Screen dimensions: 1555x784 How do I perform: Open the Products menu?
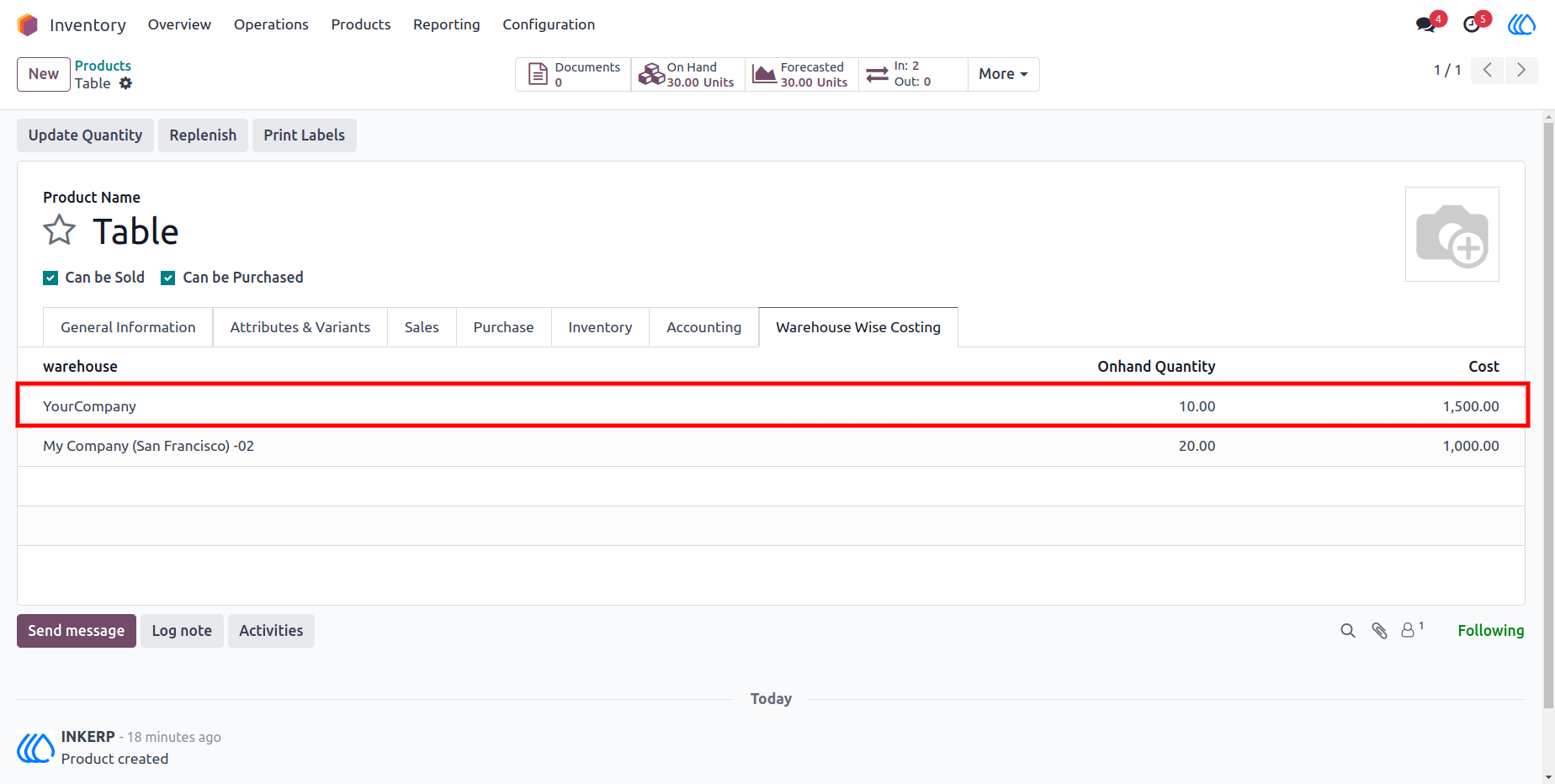pyautogui.click(x=361, y=24)
